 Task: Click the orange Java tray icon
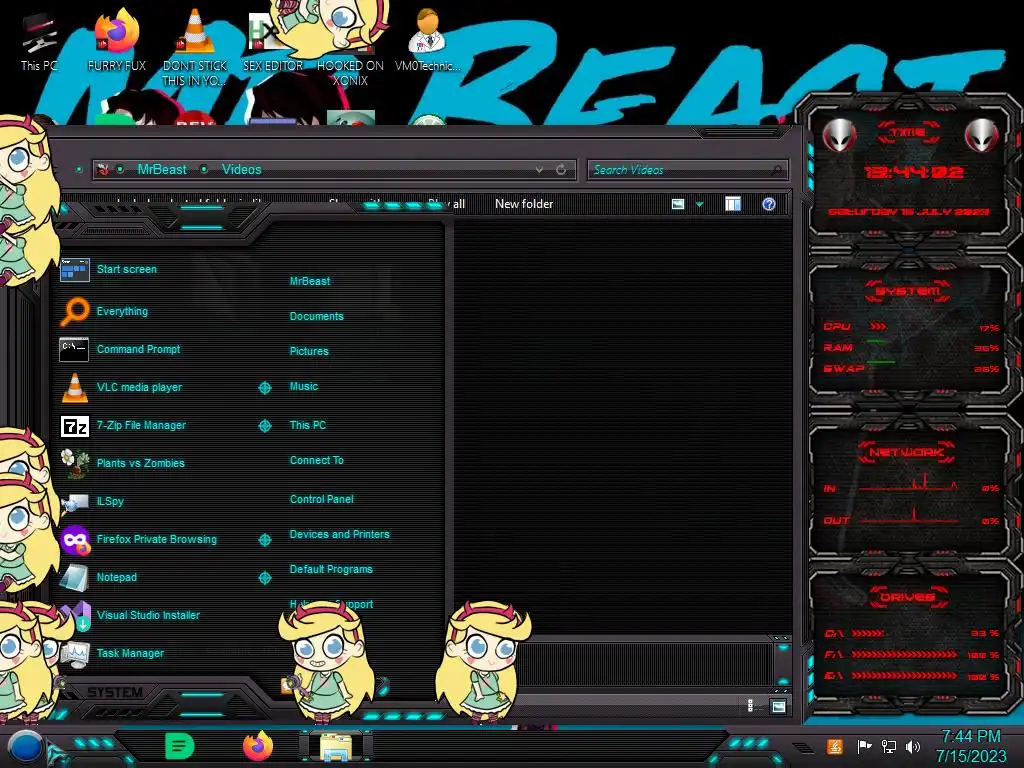click(x=834, y=746)
